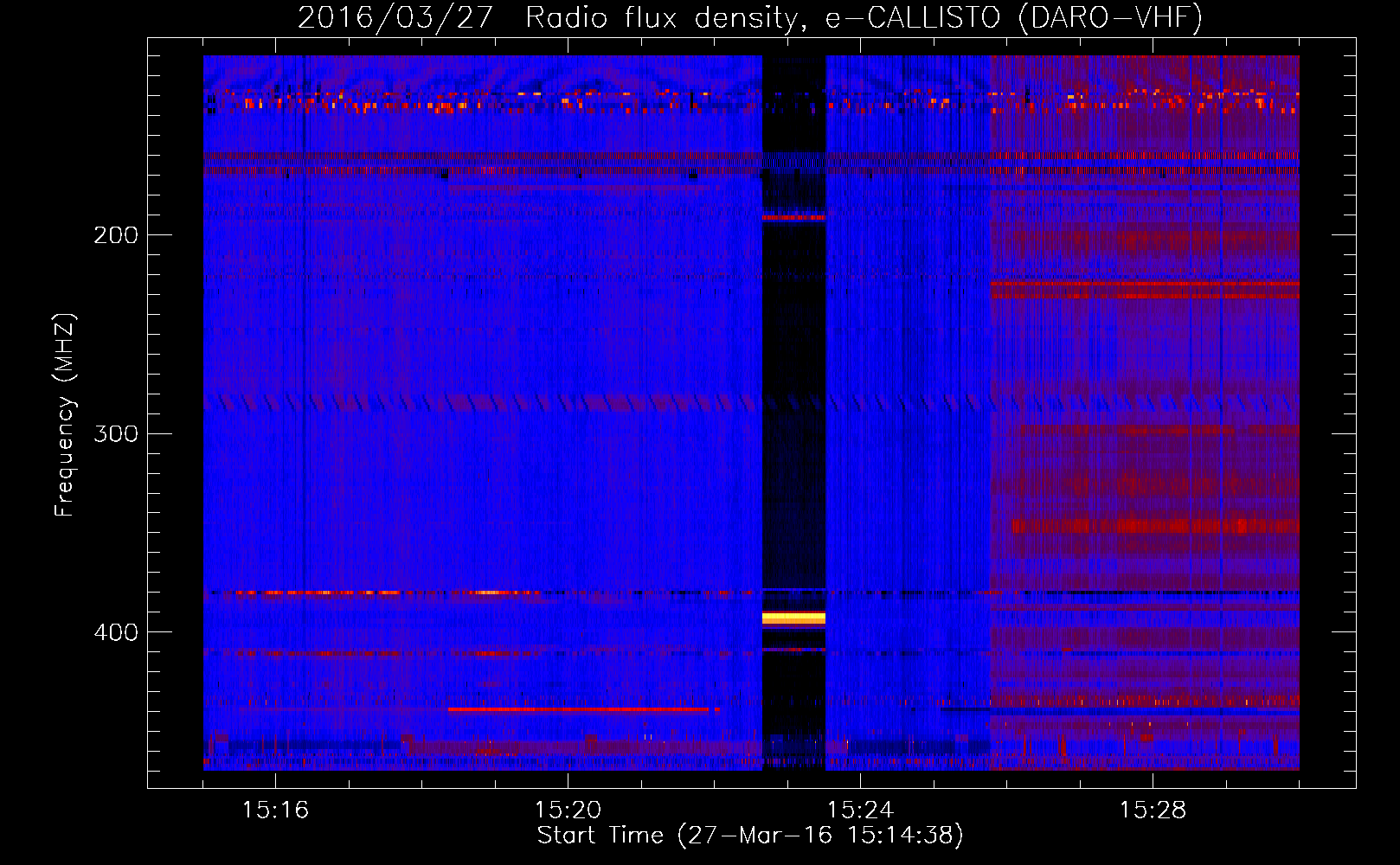Click the bright yellow-white band near 400 MHz
Viewport: 1400px width, 865px height.
(793, 618)
